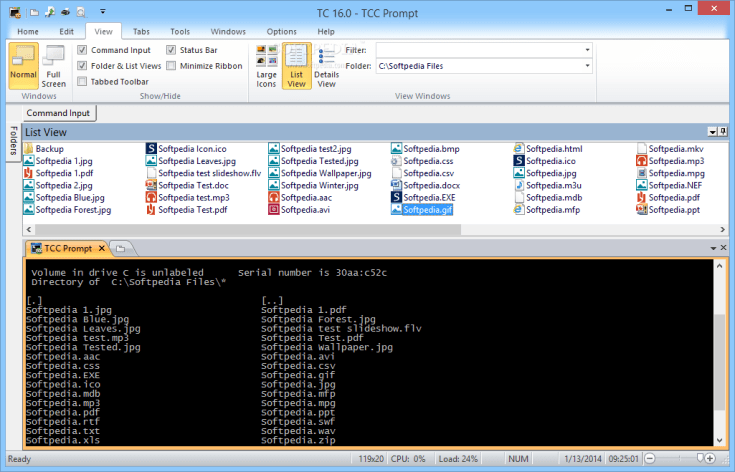The image size is (735, 472).
Task: Open quick access toolbar customize arrow
Action: pyautogui.click(x=103, y=12)
